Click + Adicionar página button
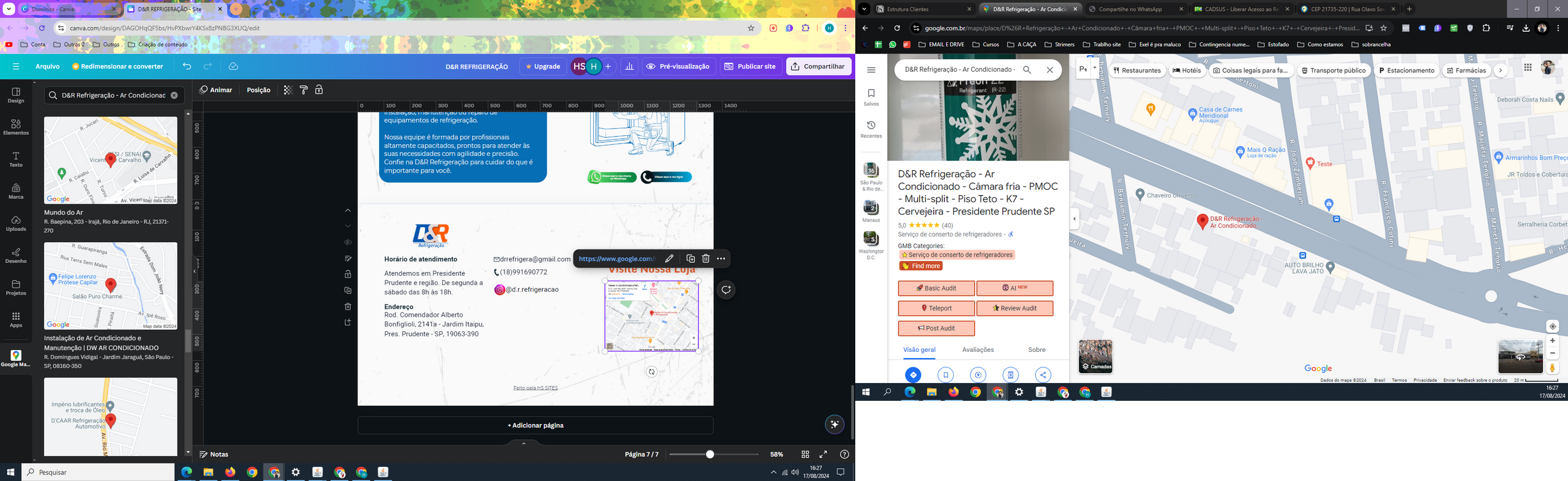 (536, 425)
